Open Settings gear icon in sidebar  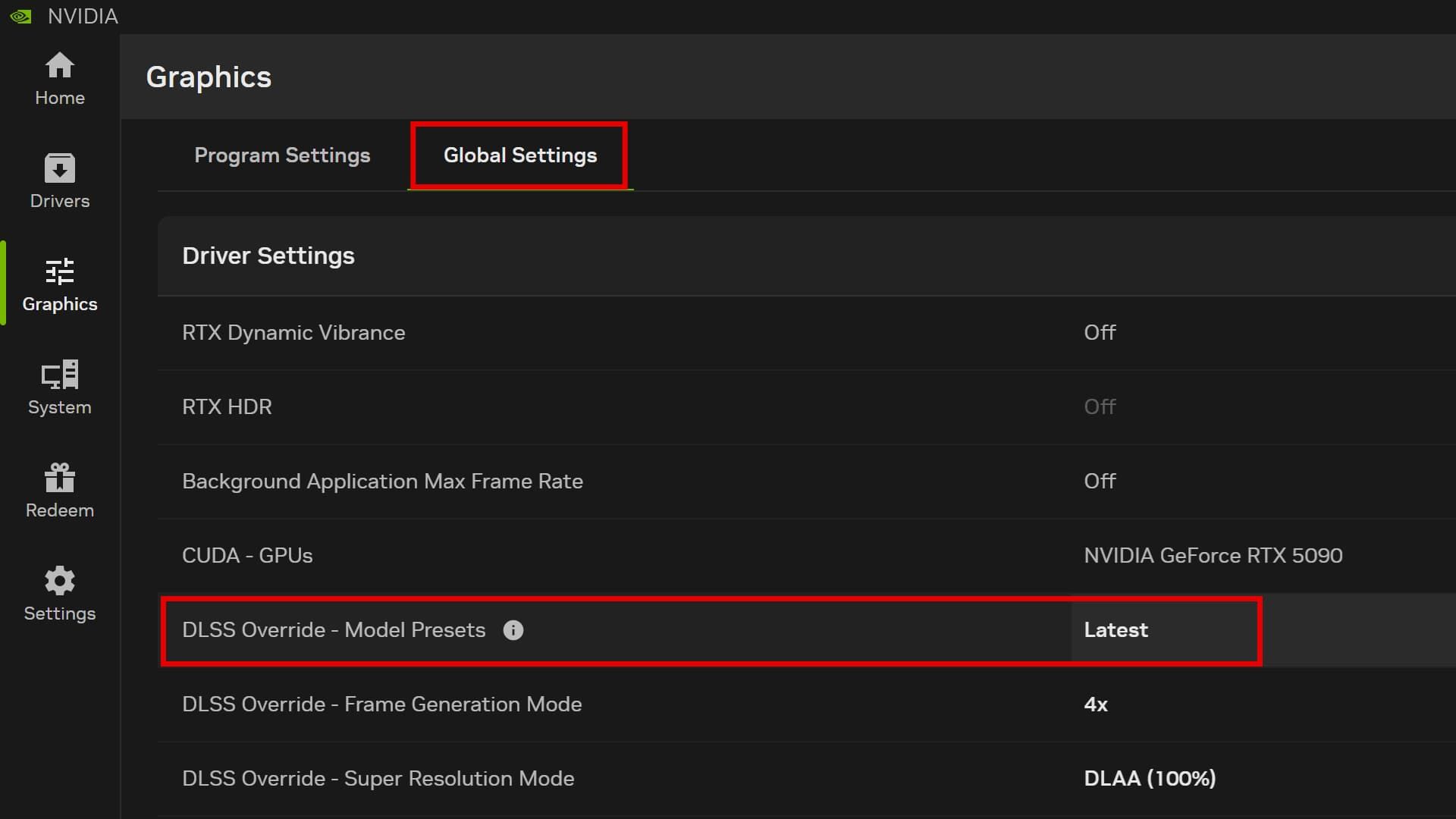(59, 581)
